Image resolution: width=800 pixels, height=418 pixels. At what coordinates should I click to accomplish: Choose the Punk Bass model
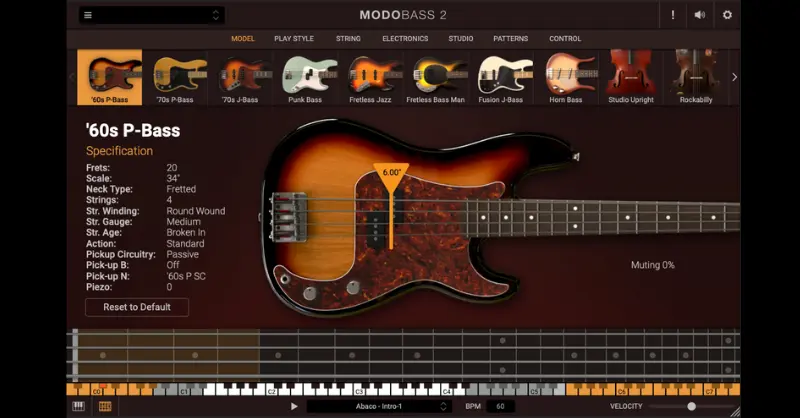point(305,78)
